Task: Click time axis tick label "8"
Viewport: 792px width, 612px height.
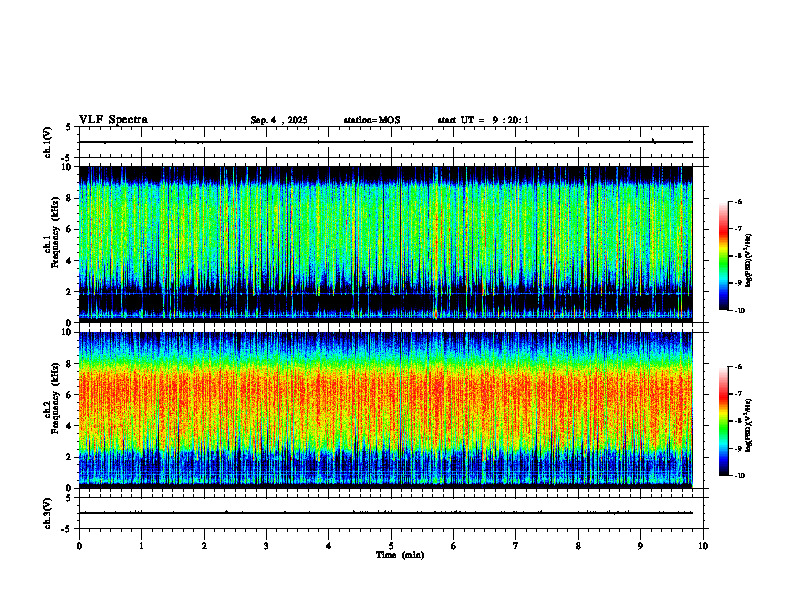Action: point(578,546)
